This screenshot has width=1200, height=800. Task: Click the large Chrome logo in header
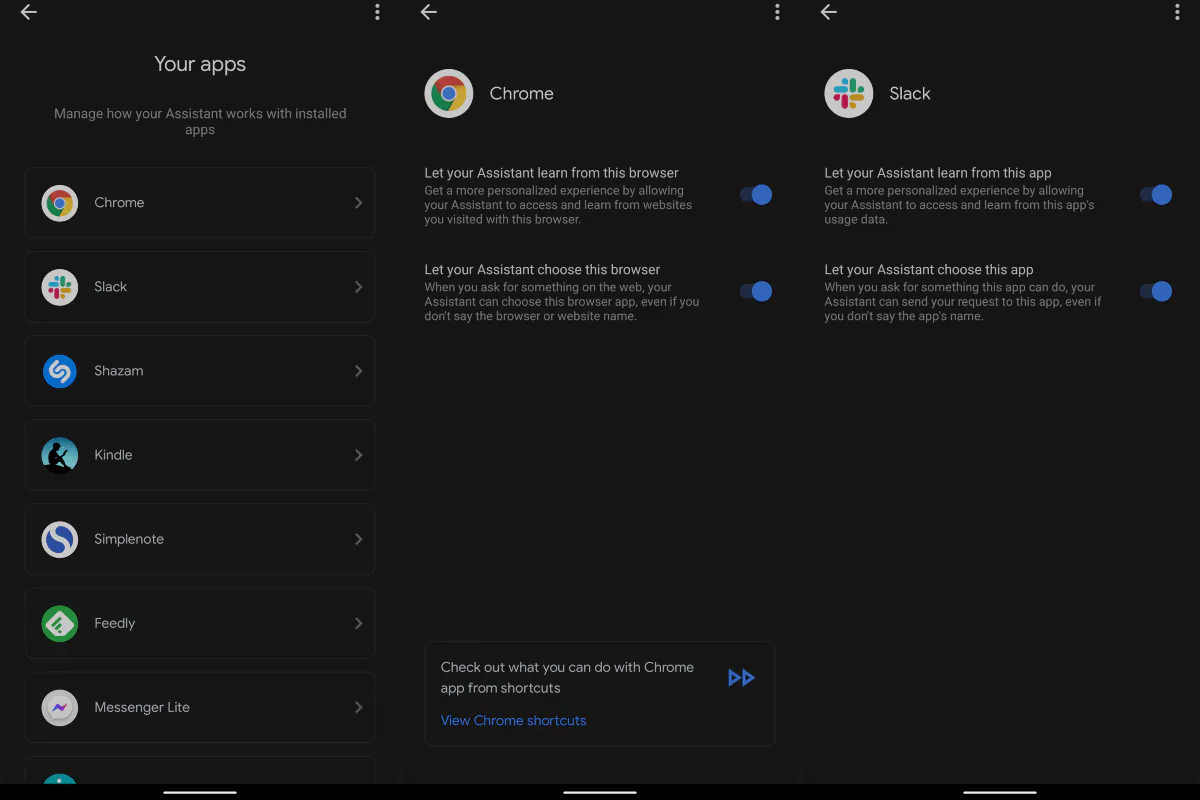(449, 94)
